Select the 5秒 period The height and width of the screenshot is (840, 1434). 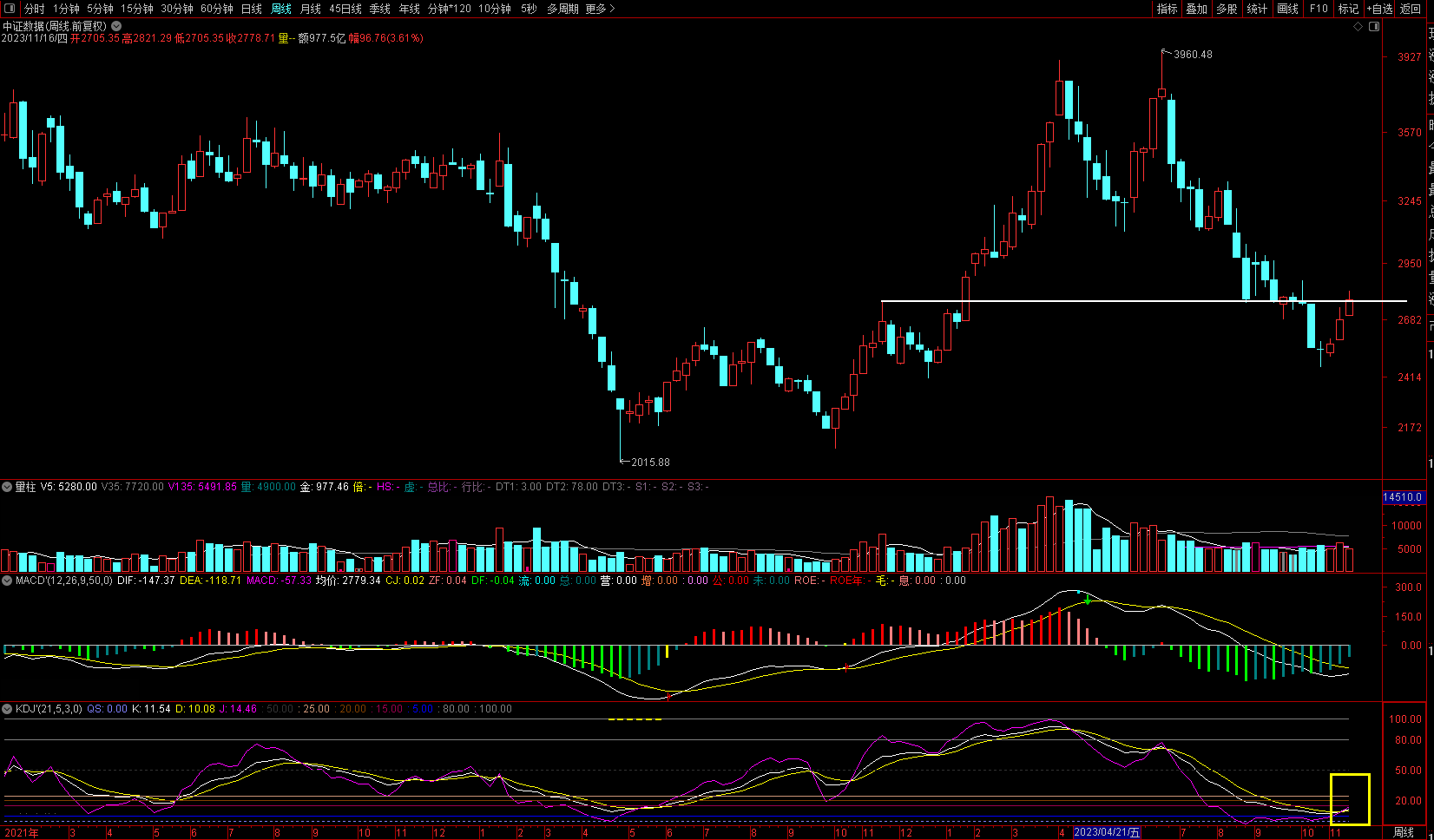pyautogui.click(x=529, y=9)
